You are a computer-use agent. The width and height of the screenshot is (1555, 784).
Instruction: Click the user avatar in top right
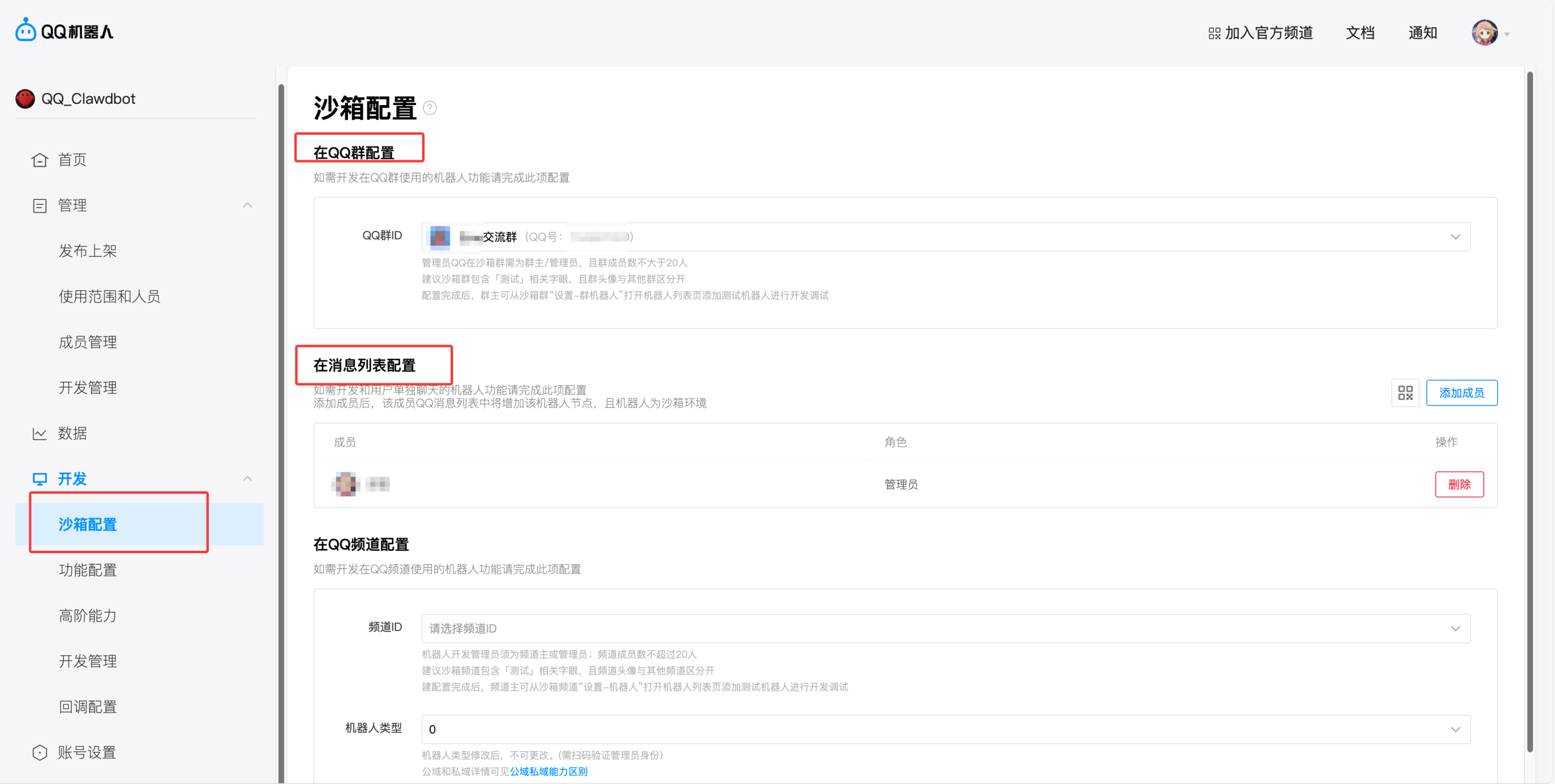(1485, 33)
